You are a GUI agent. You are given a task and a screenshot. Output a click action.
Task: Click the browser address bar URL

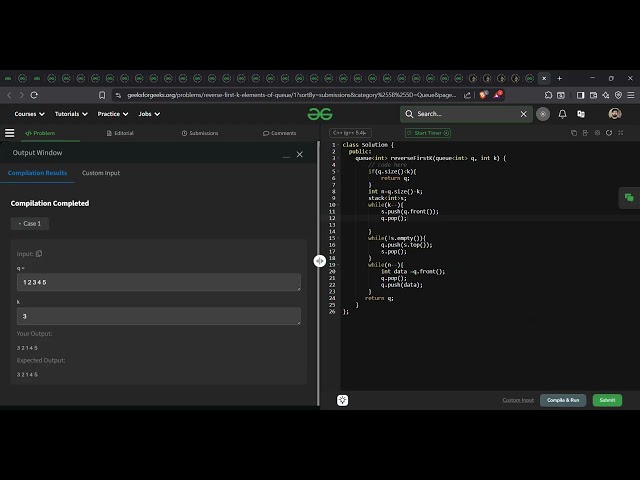coord(291,95)
